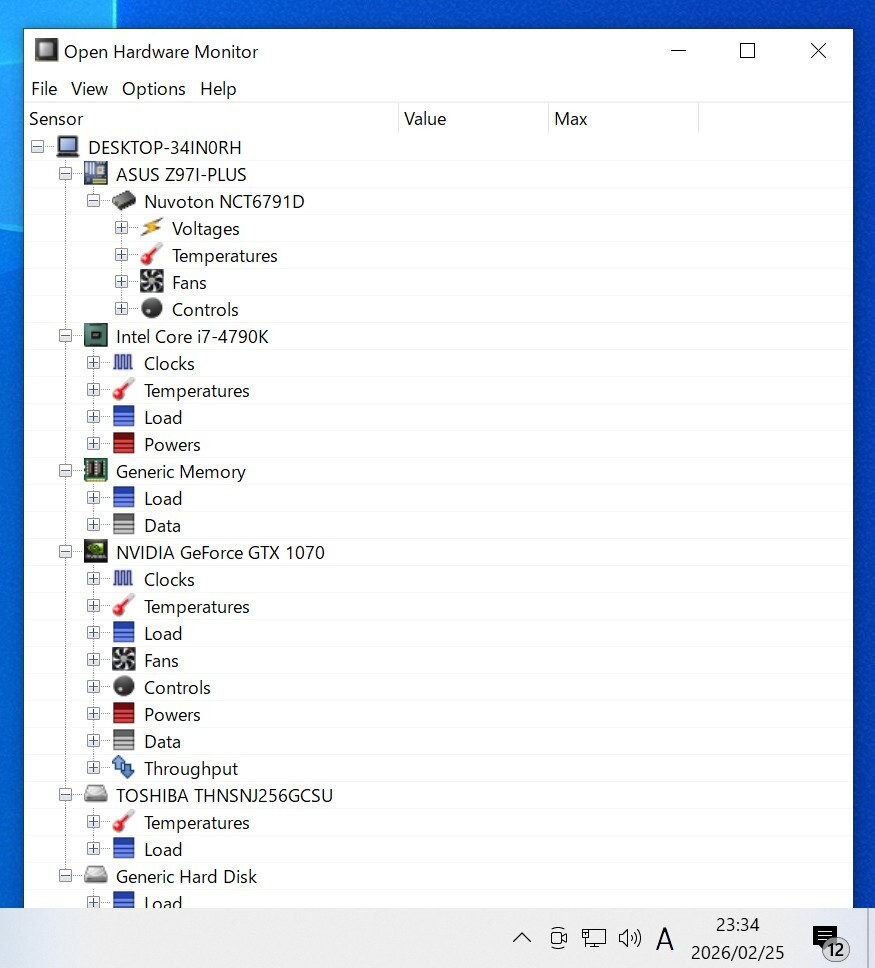Expand the GPU Throughput group

[93, 767]
